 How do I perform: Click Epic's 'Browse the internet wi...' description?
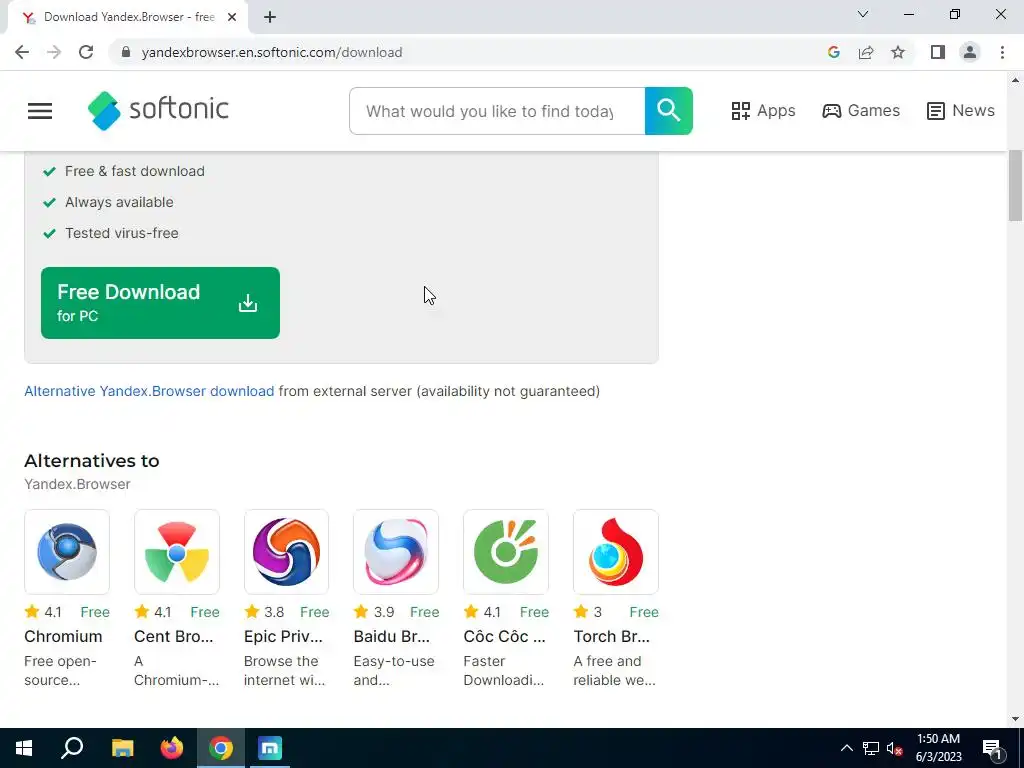click(284, 671)
